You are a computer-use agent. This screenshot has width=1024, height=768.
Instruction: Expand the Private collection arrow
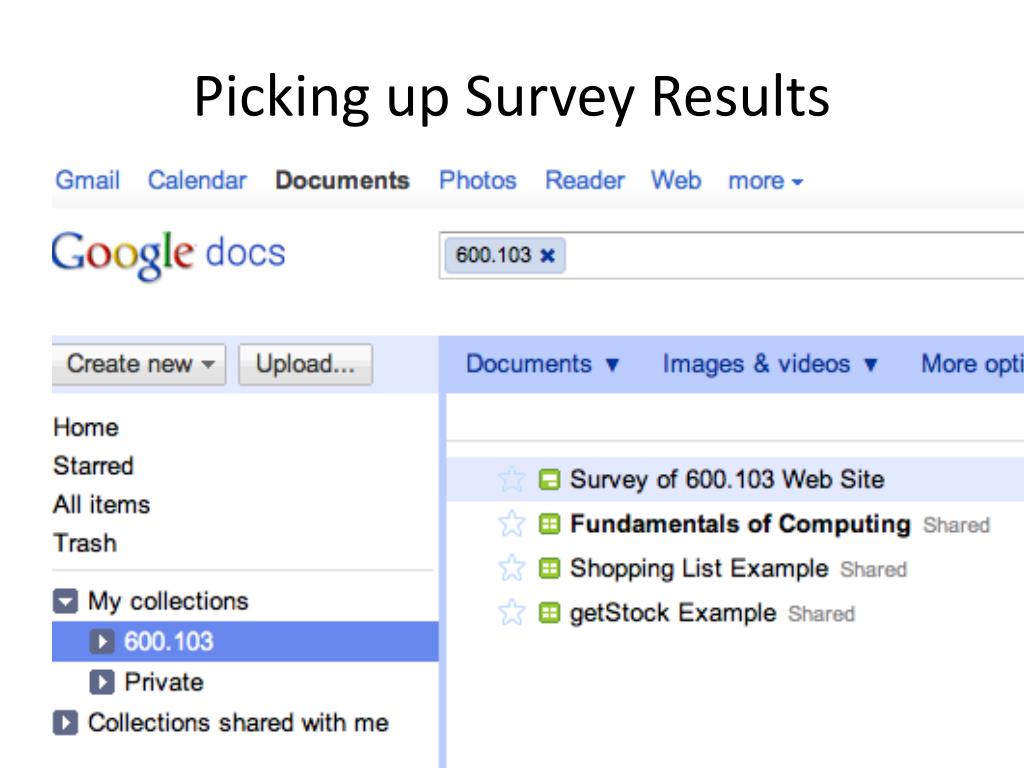pos(102,682)
